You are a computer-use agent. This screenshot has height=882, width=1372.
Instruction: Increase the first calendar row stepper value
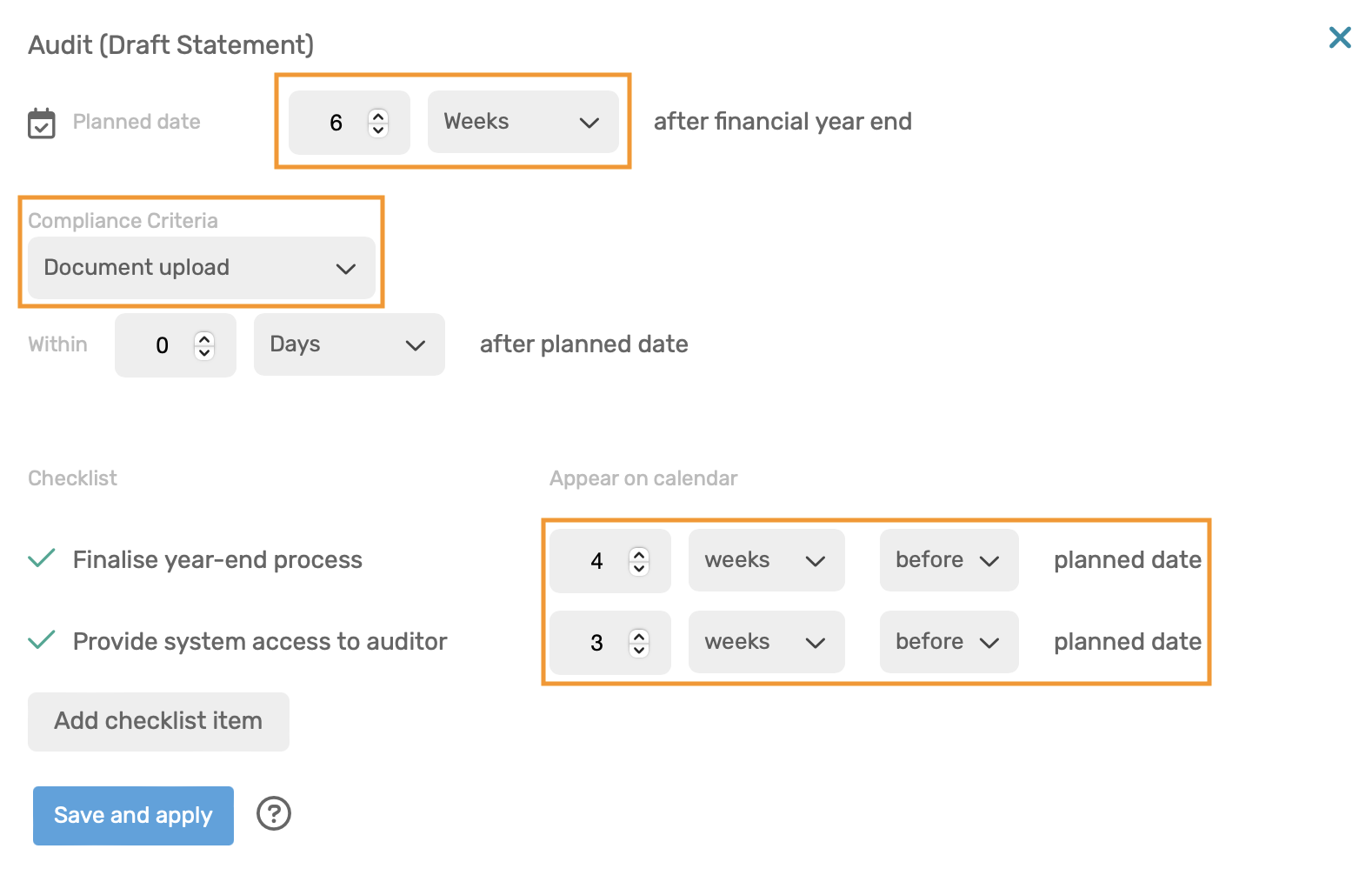tap(639, 554)
